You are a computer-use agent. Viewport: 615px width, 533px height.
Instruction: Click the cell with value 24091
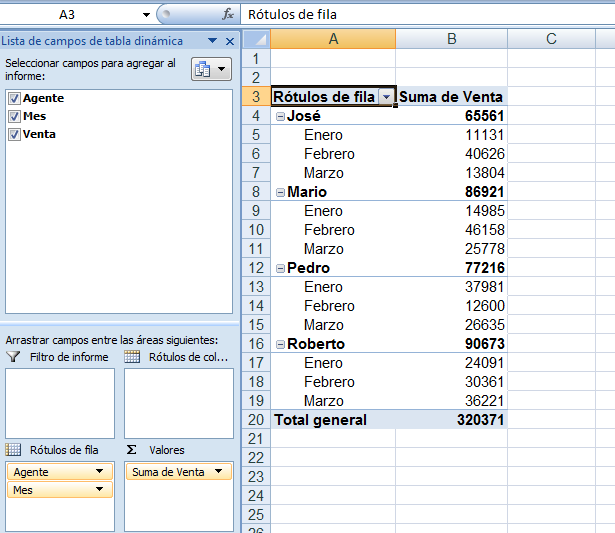point(451,363)
